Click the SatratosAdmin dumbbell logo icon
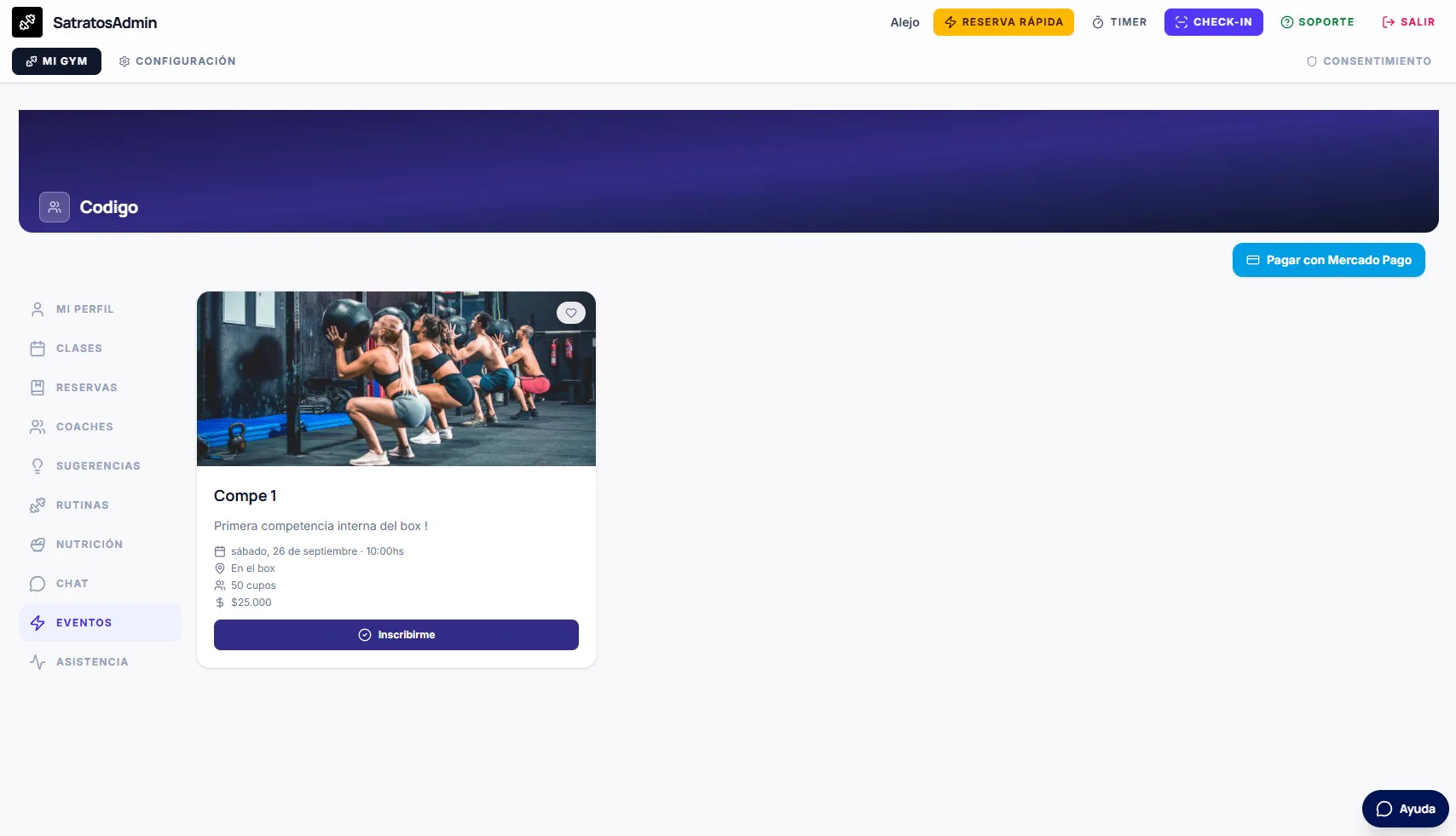1456x836 pixels. pyautogui.click(x=27, y=22)
